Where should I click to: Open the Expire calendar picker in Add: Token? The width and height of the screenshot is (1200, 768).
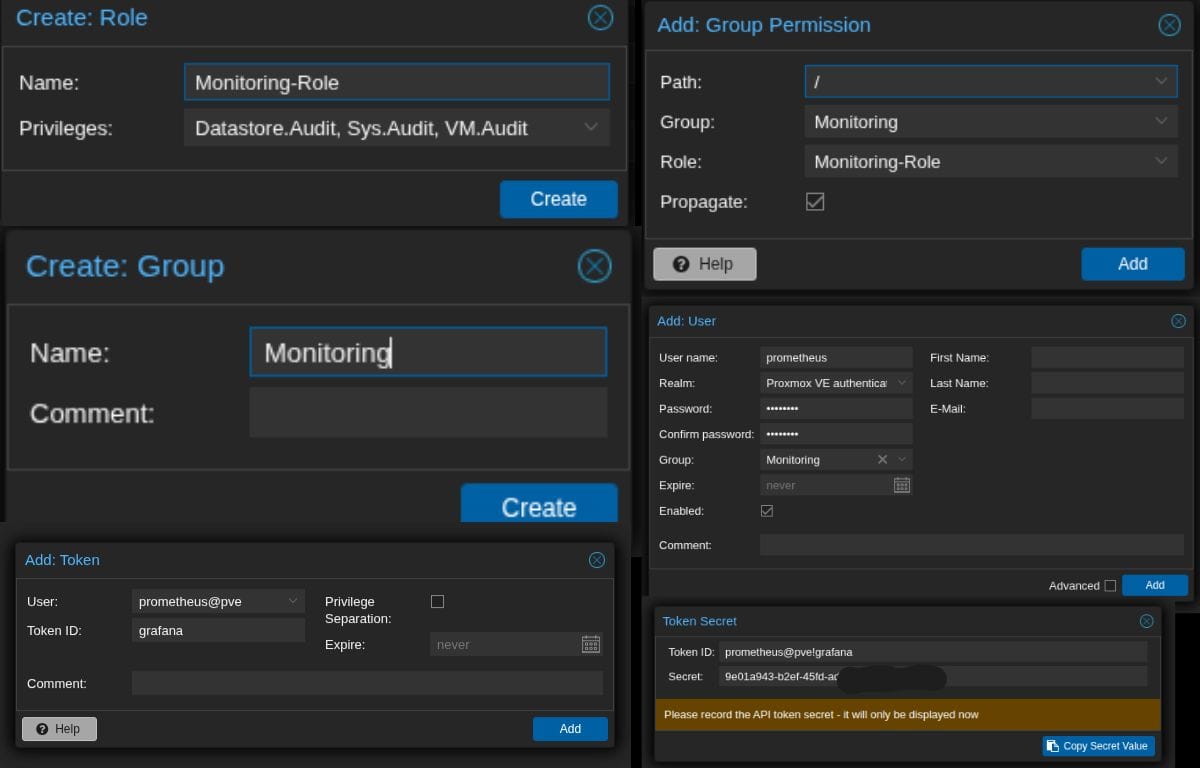tap(591, 644)
